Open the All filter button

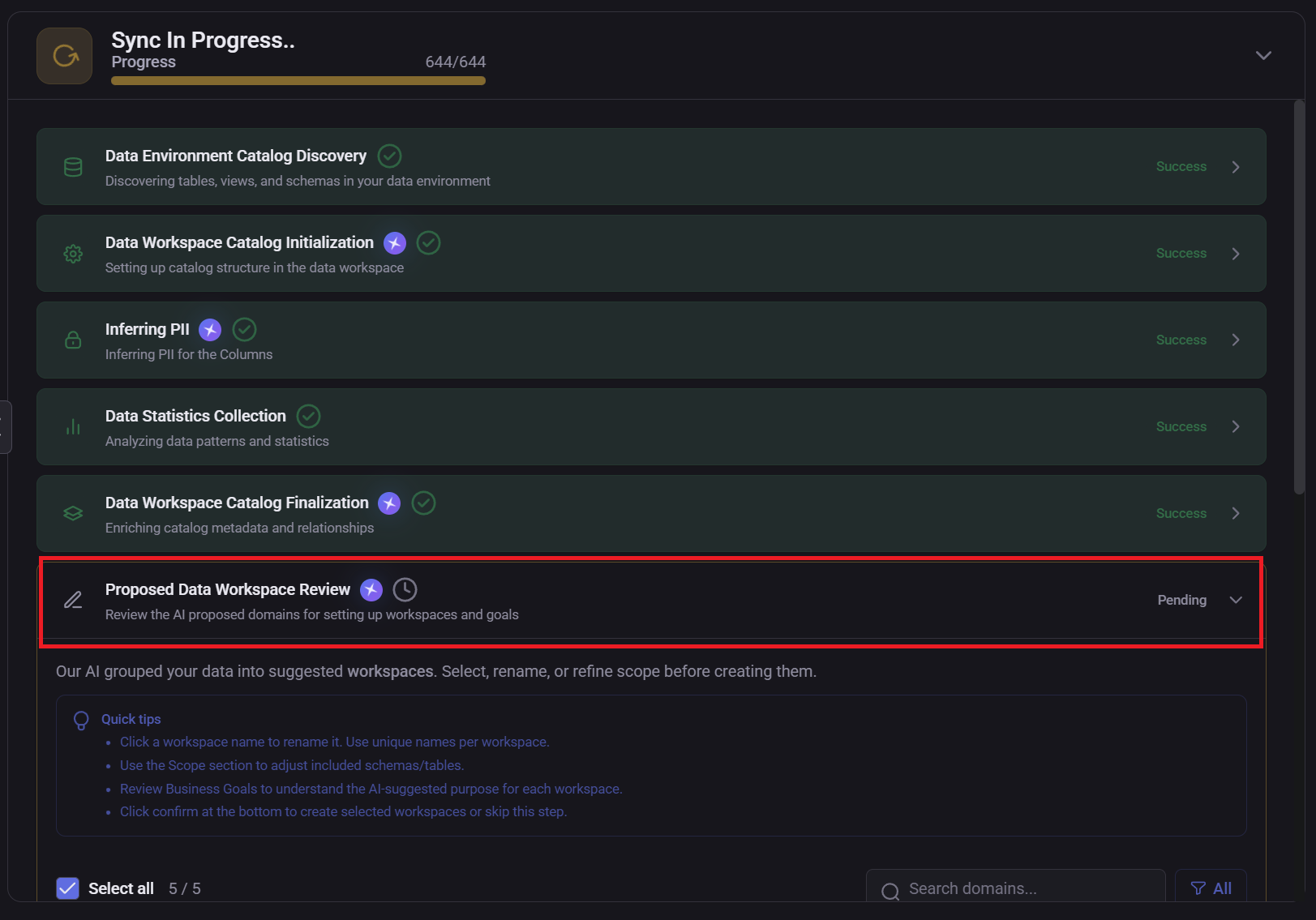pos(1210,888)
